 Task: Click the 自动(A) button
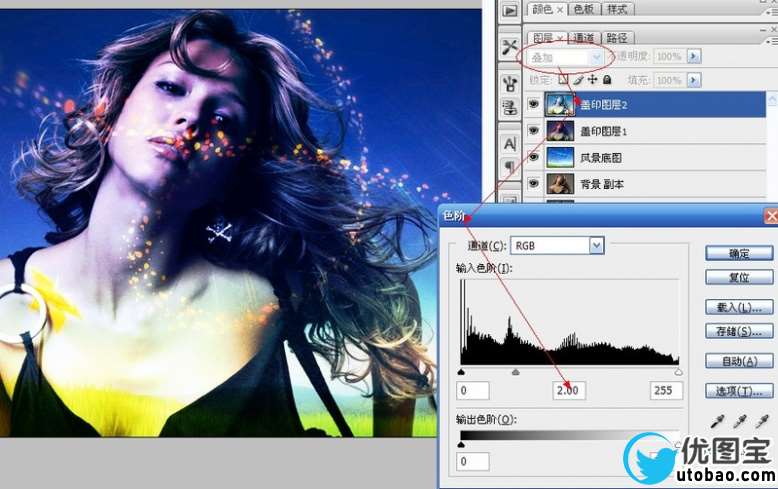[740, 361]
